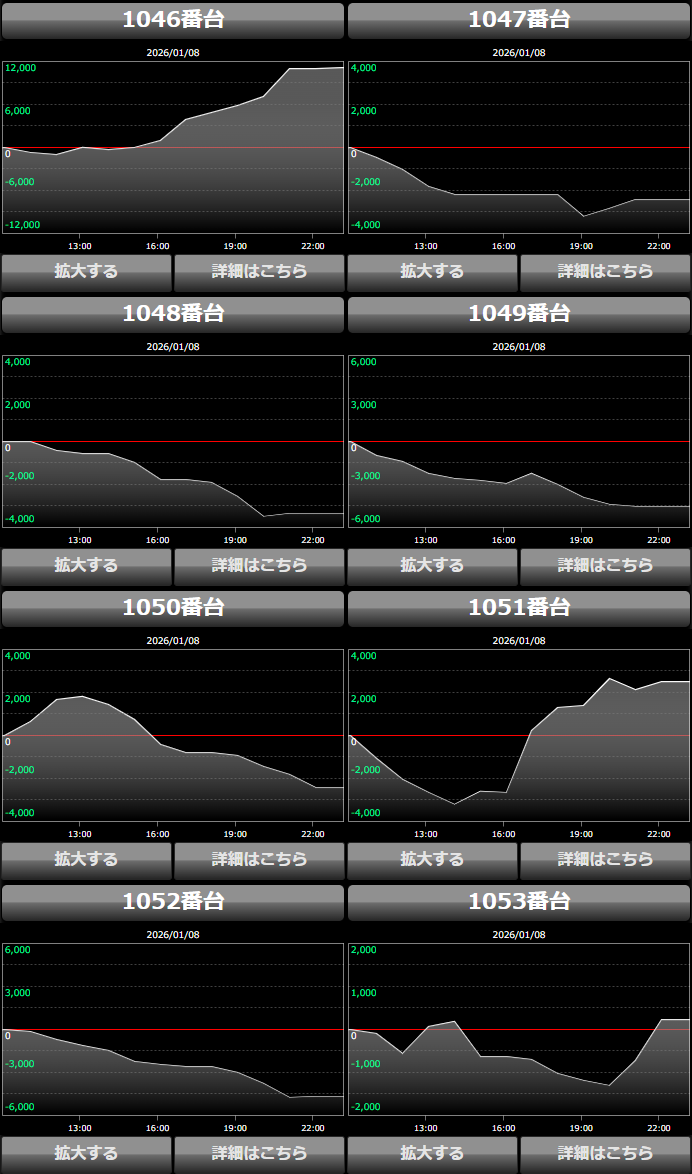Viewport: 692px width, 1174px height.
Task: Enlarge the graph for machine 1047
Action: [x=432, y=271]
